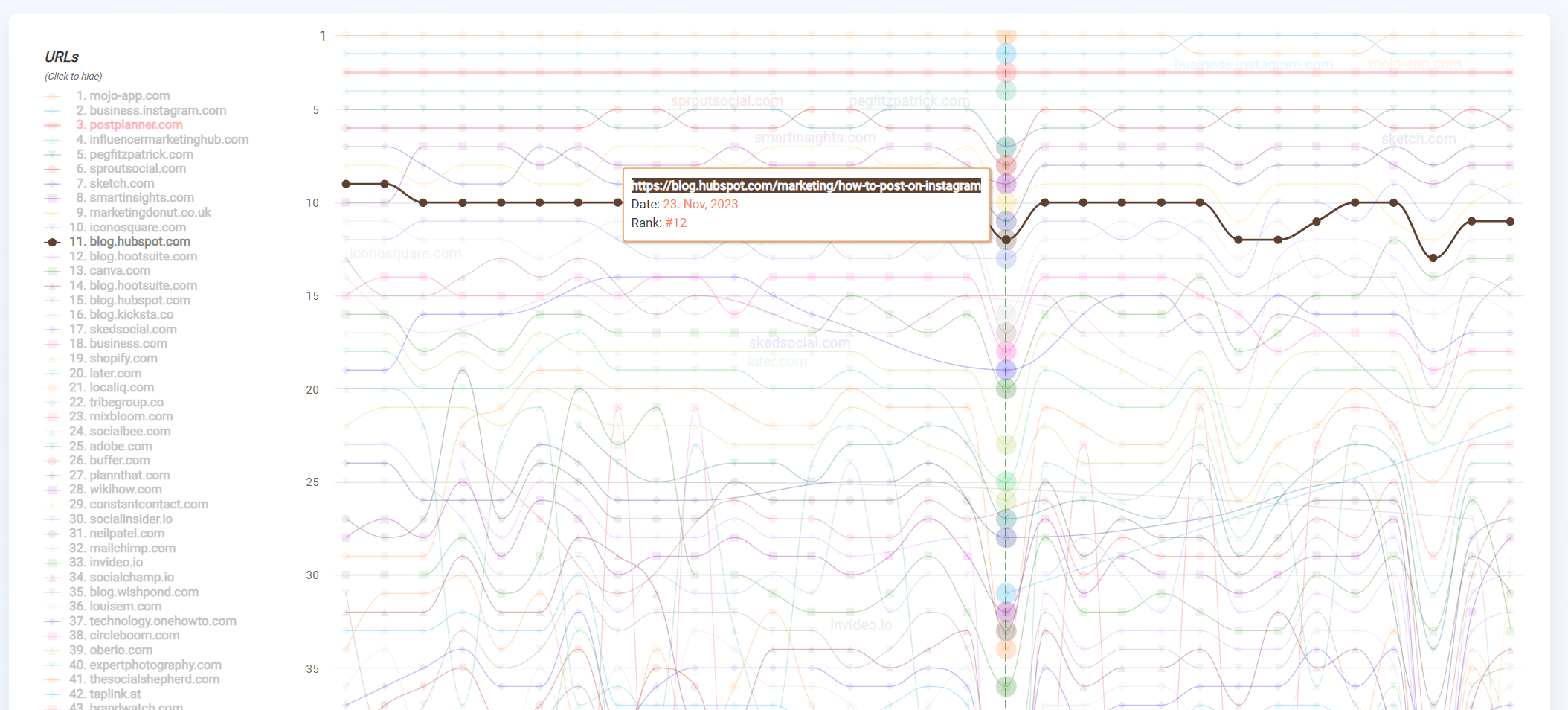This screenshot has height=710, width=1568.
Task: Toggle constantcontact.com legend entry
Action: tap(126, 504)
